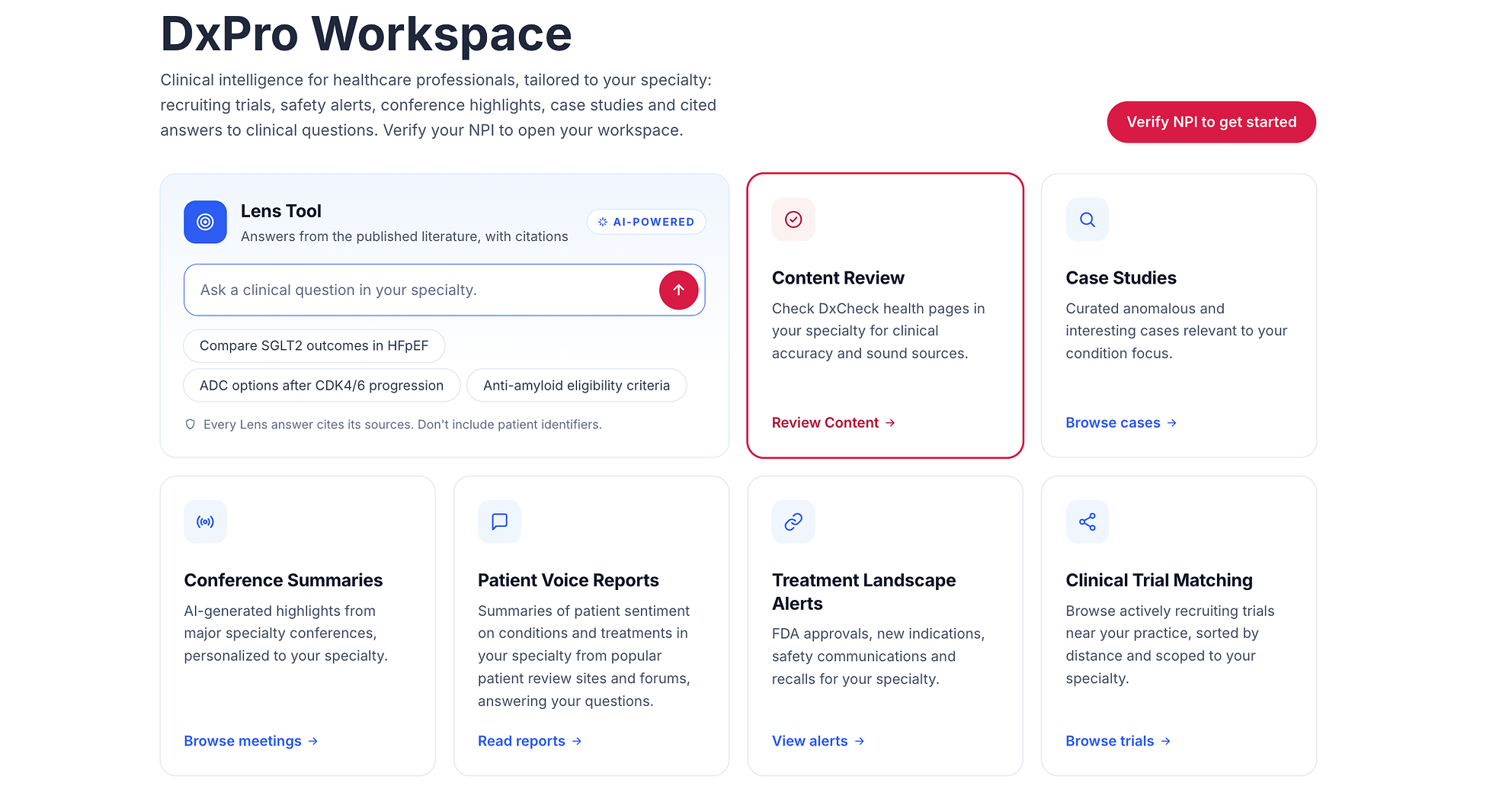Open the Browse trials link
Viewport: 1512px width, 792px height.
(x=1118, y=741)
